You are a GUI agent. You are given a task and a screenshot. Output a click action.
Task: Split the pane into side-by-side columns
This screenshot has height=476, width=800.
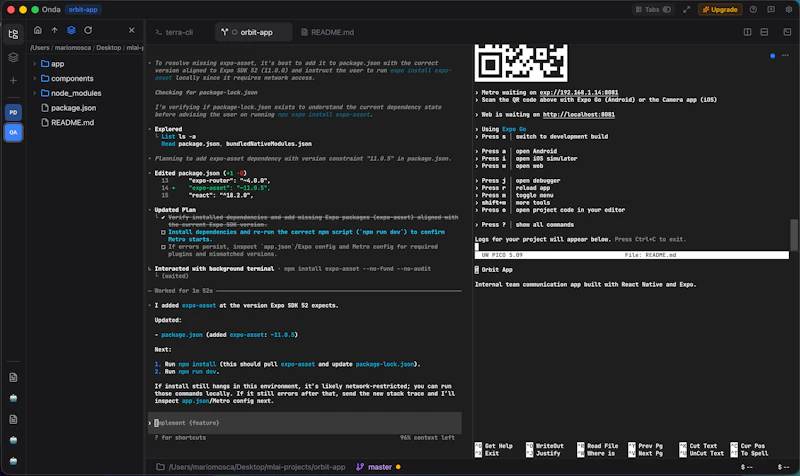tap(747, 32)
